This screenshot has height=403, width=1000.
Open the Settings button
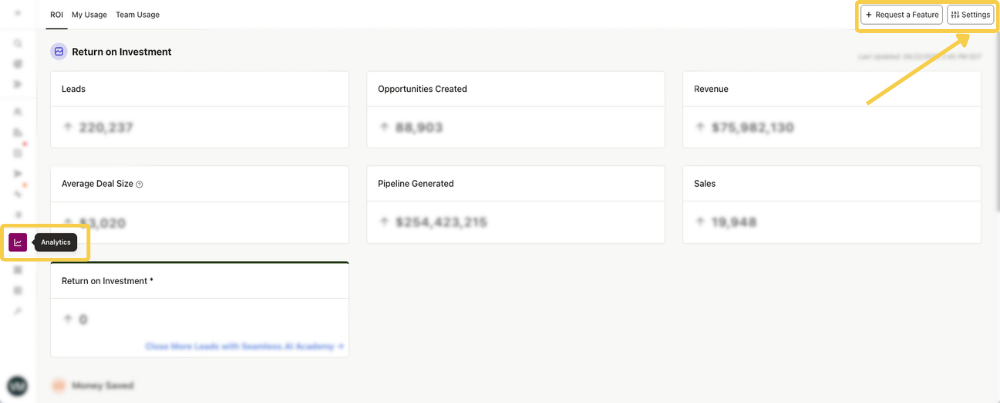970,15
